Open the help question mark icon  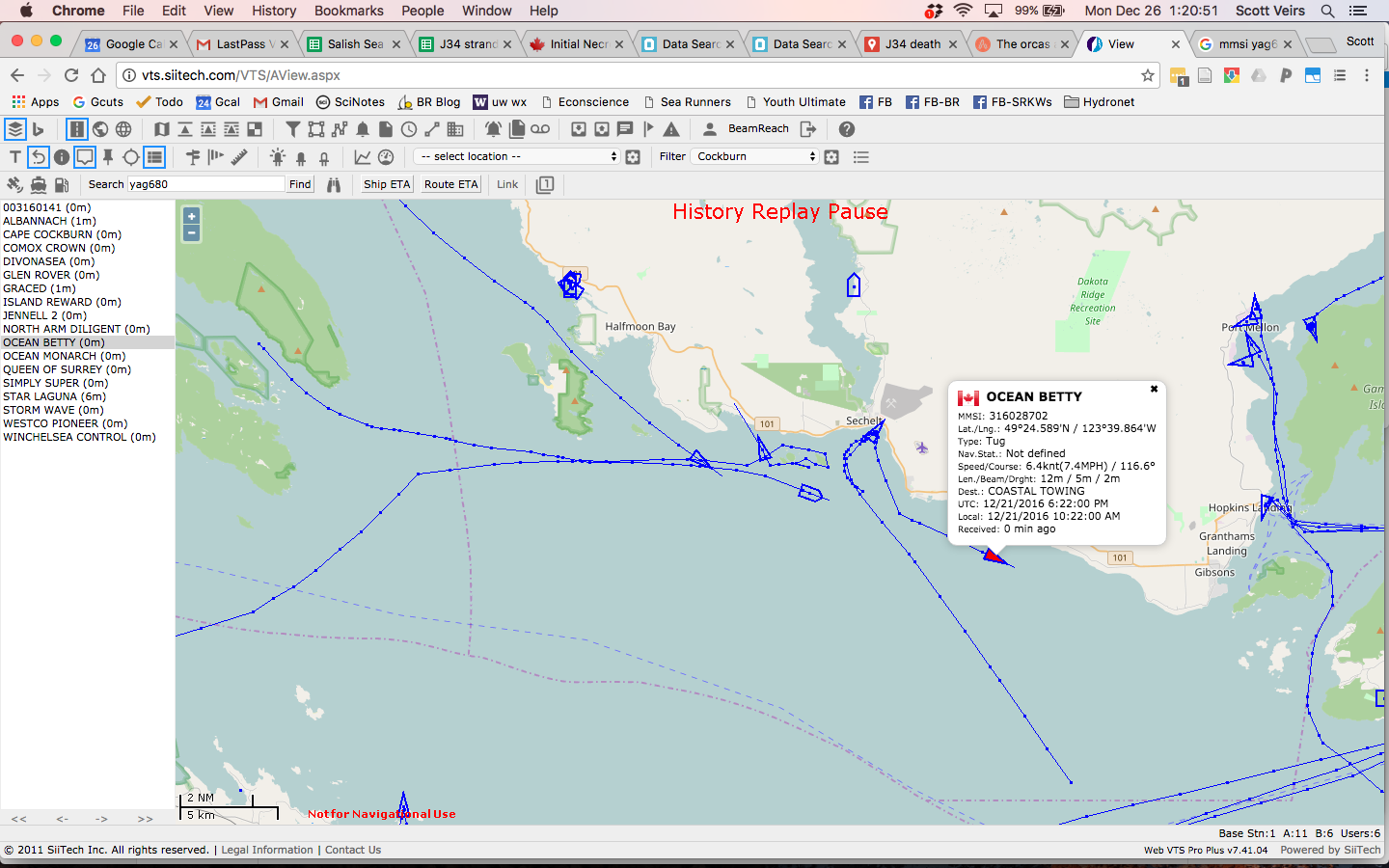847,129
